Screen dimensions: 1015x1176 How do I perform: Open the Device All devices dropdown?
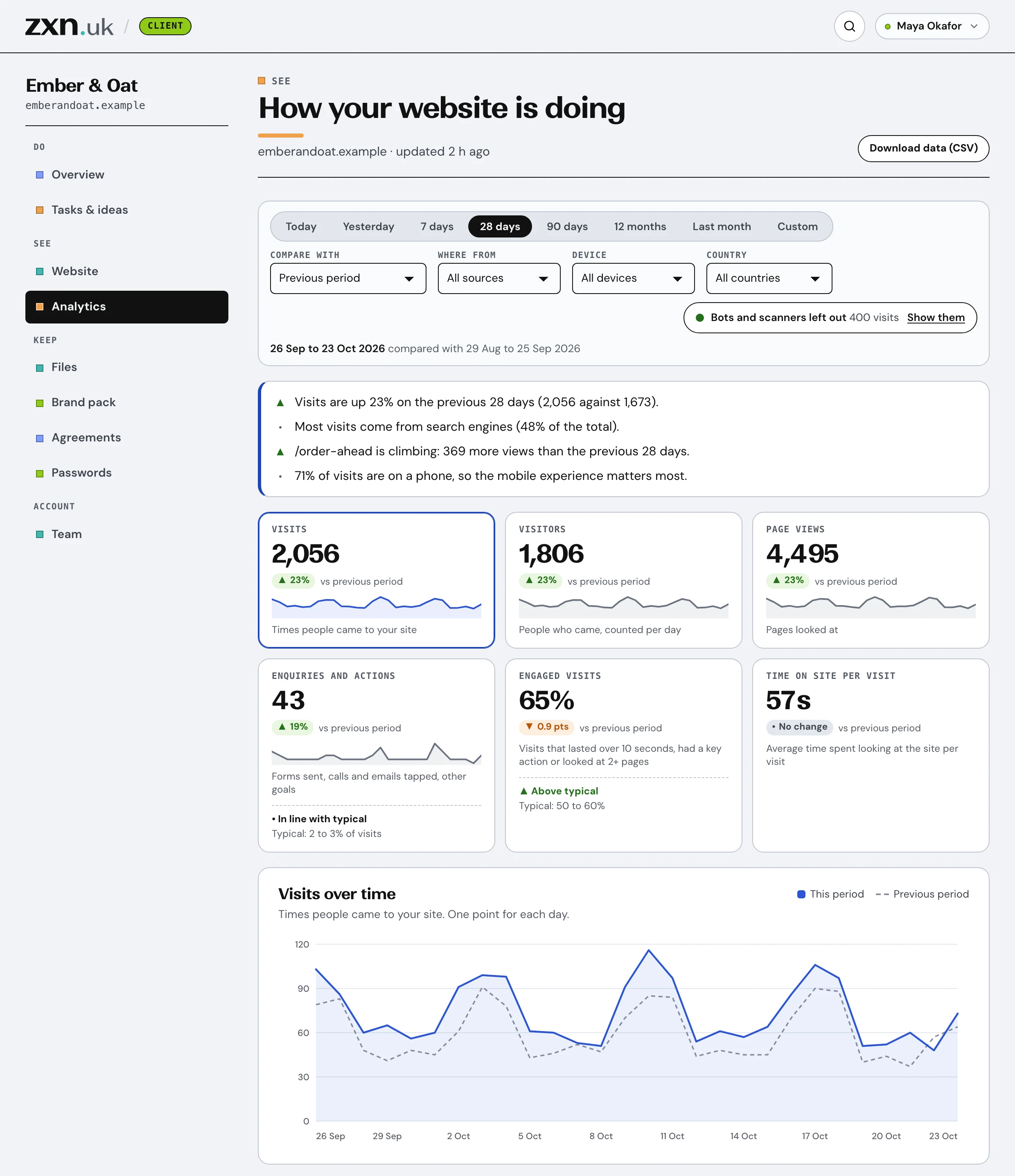[x=633, y=278]
